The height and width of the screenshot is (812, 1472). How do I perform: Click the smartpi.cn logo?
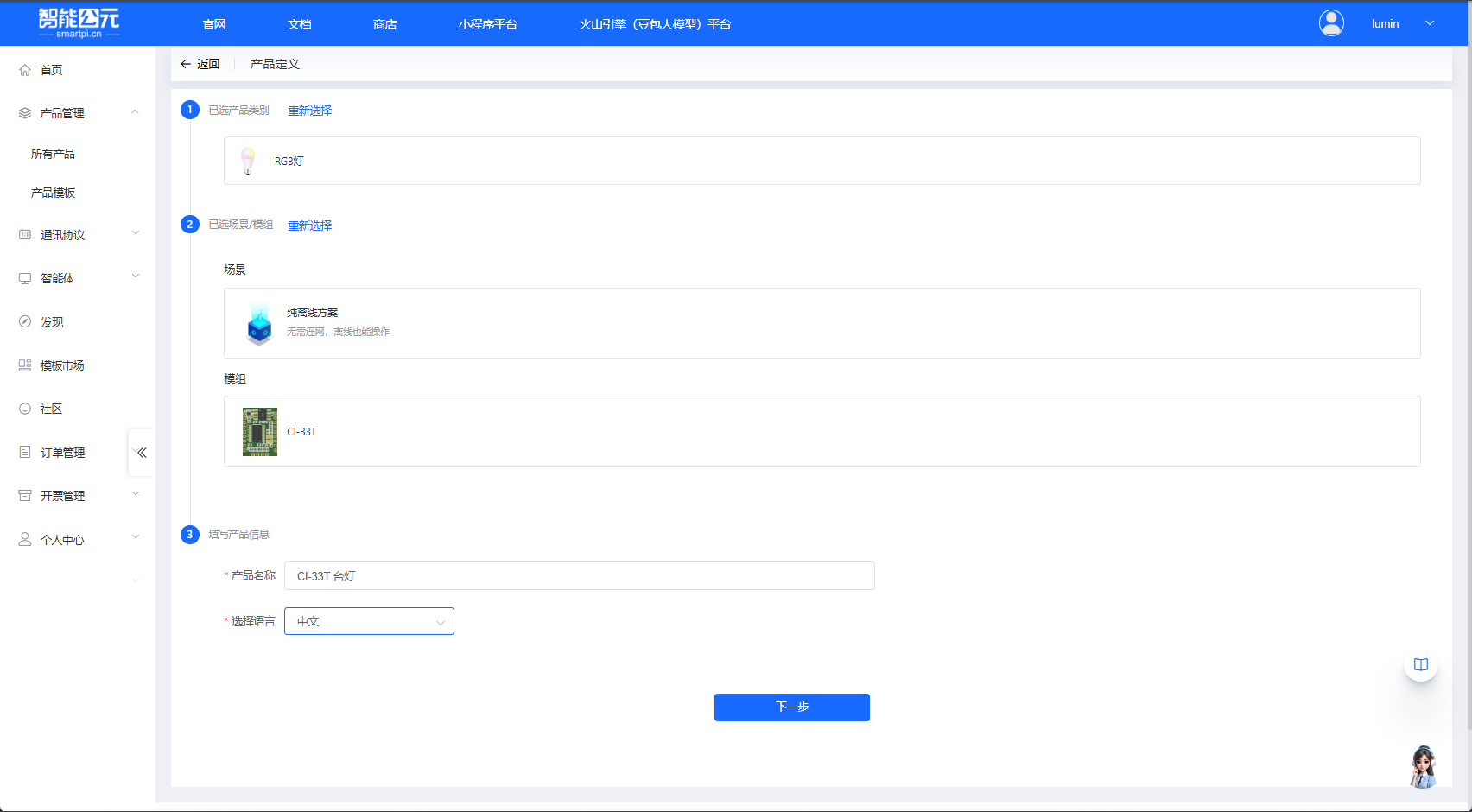point(79,23)
